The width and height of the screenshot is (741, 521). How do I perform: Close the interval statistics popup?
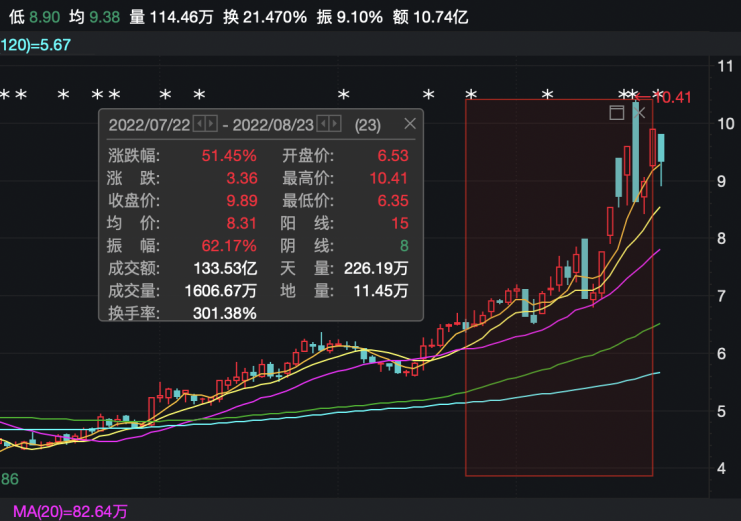[410, 124]
